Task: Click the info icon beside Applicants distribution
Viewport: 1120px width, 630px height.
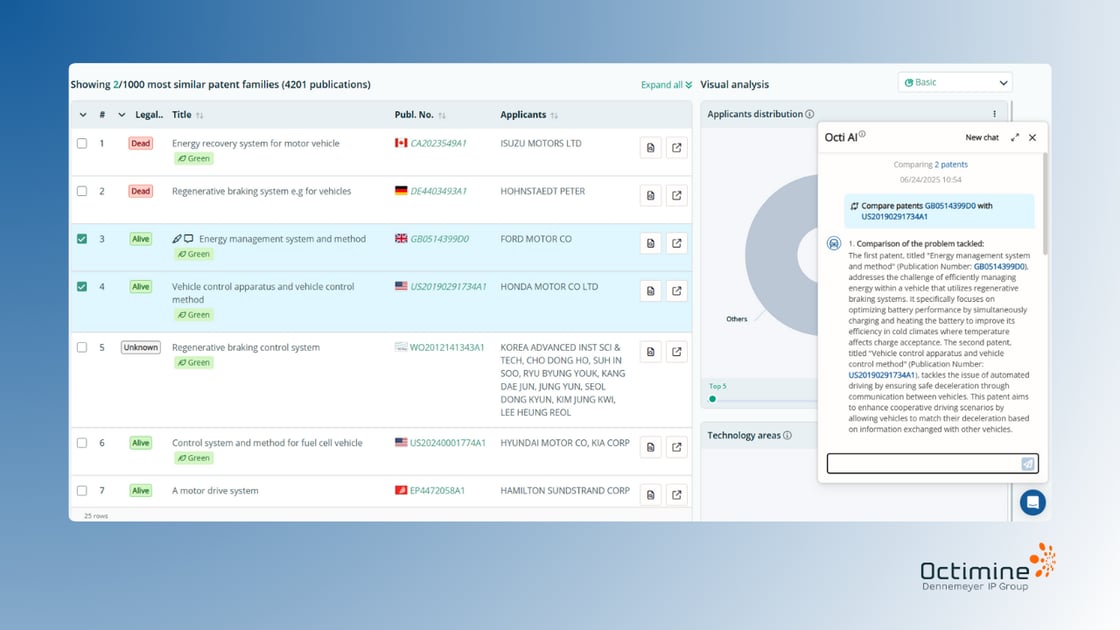Action: click(x=810, y=114)
